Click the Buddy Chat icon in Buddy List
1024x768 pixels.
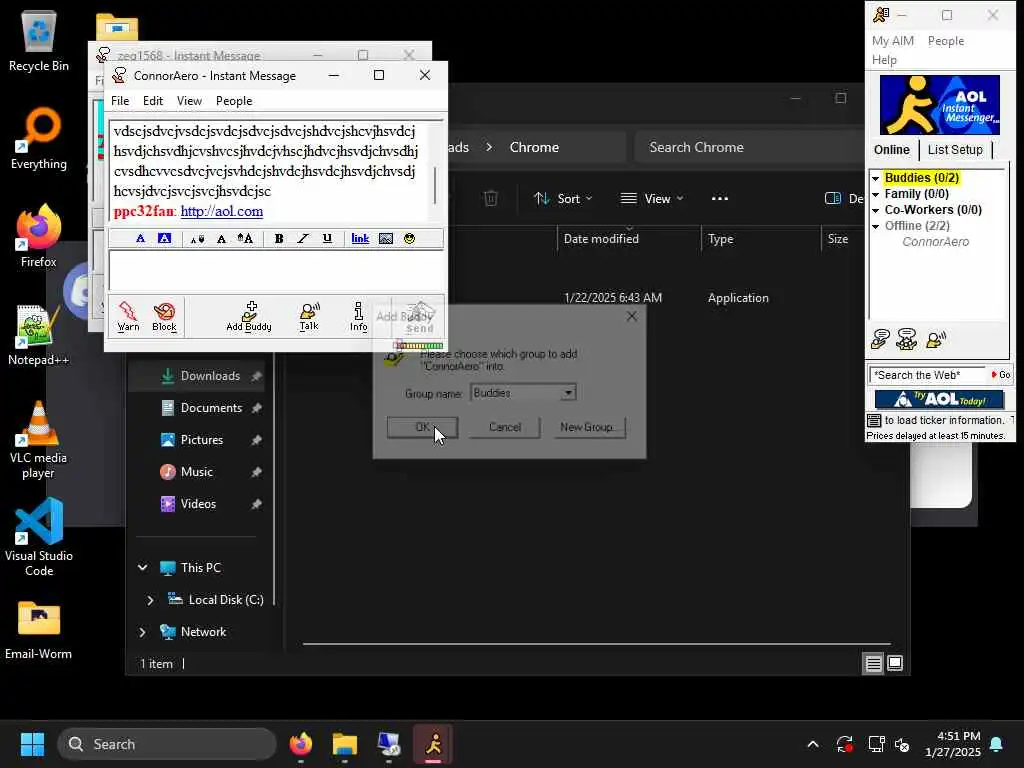(906, 339)
